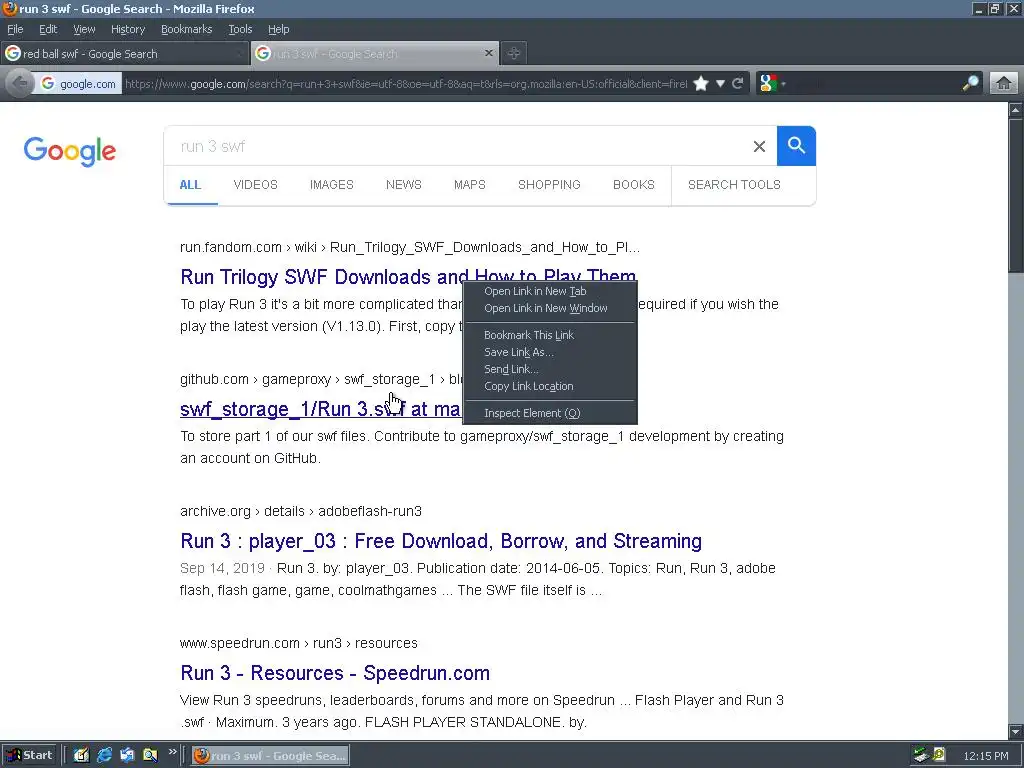Click network tray icon
Screen dimensions: 1024x768
click(x=921, y=756)
